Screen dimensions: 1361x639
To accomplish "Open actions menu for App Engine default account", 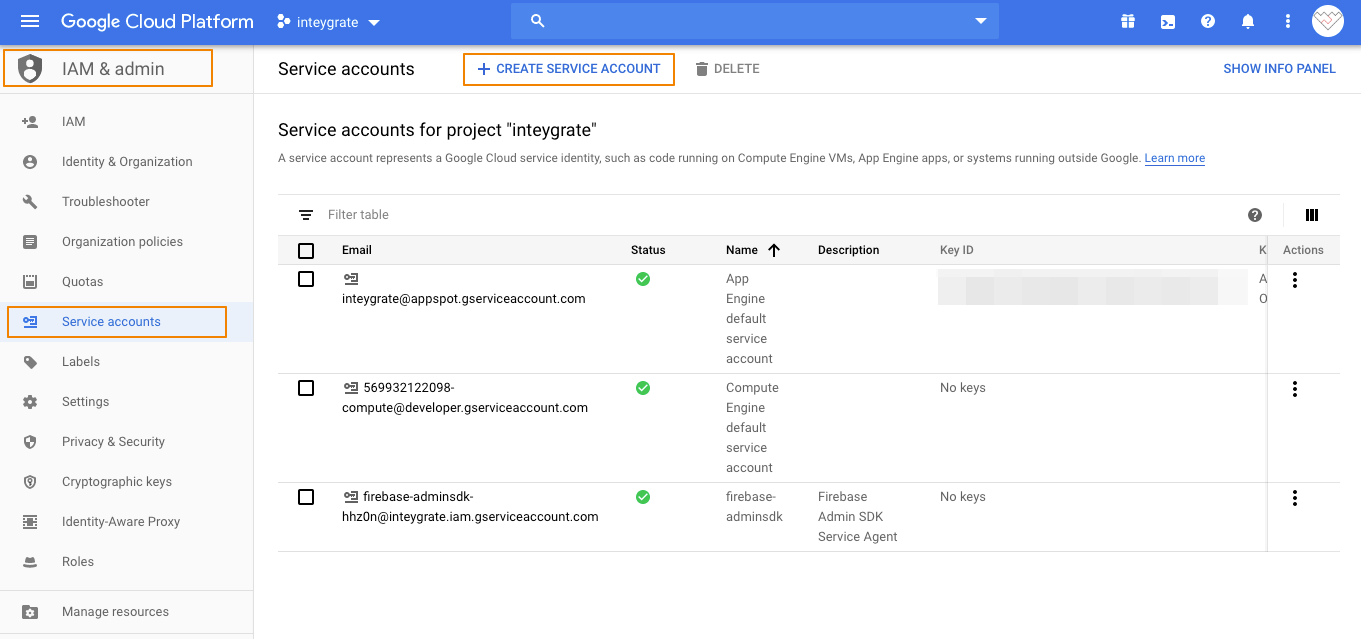I will (x=1295, y=280).
